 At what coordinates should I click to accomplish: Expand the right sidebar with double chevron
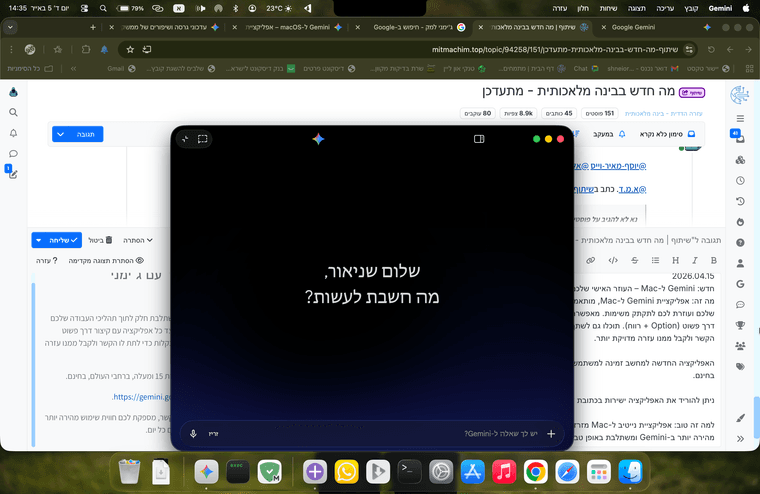(x=740, y=439)
